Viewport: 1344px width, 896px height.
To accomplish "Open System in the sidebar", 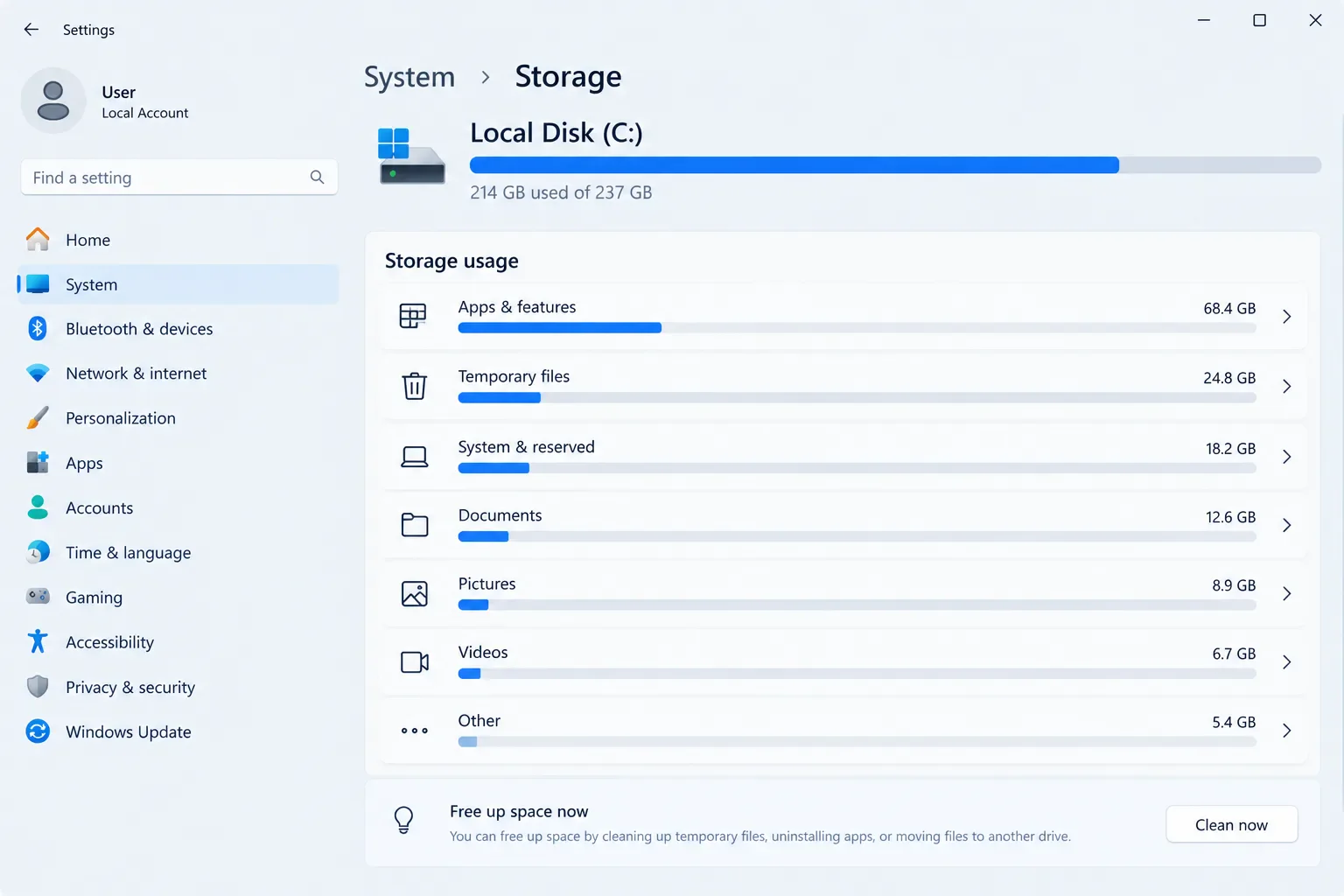I will tap(178, 284).
